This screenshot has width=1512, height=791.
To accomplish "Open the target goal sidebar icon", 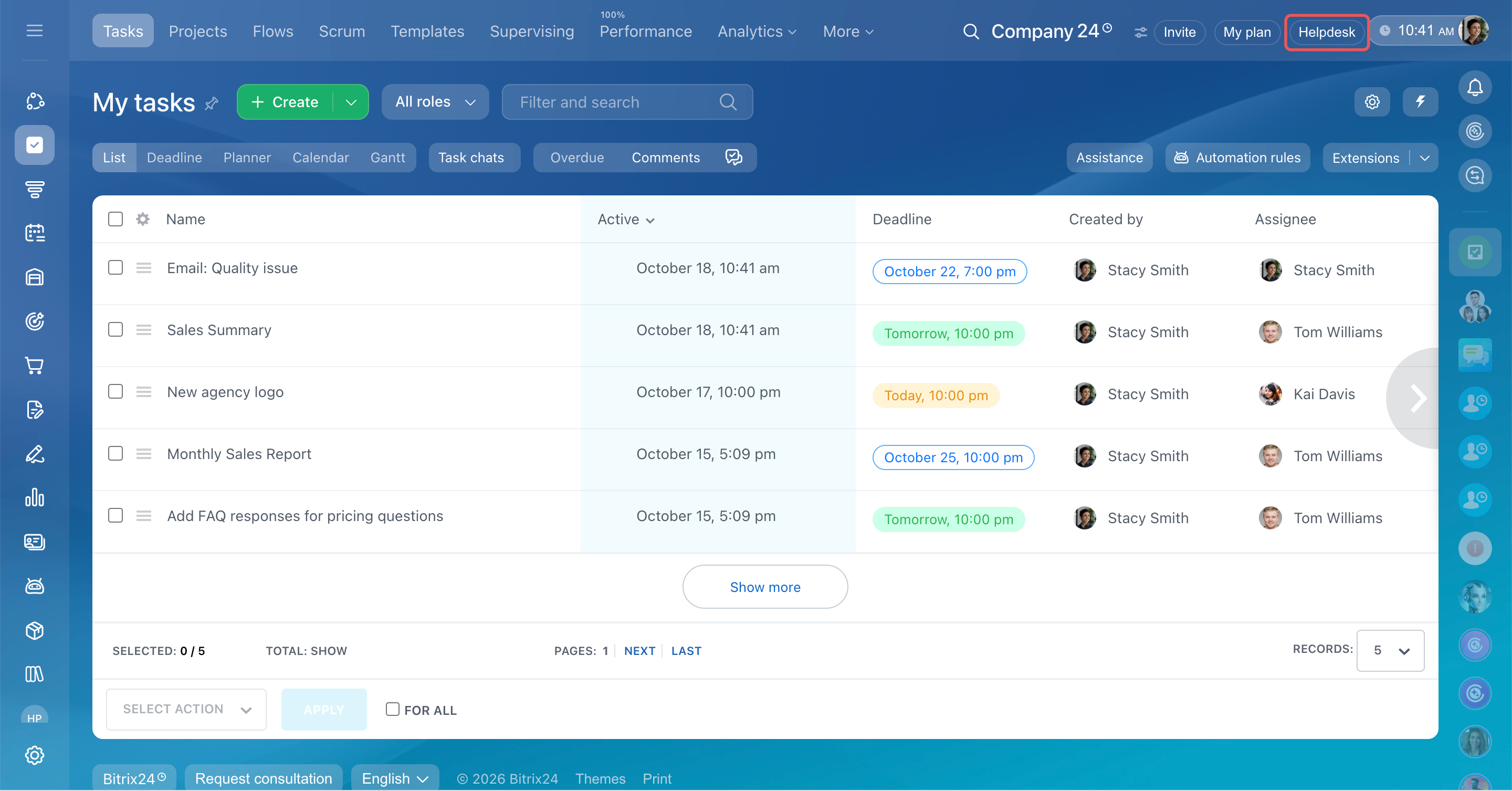I will (x=35, y=321).
